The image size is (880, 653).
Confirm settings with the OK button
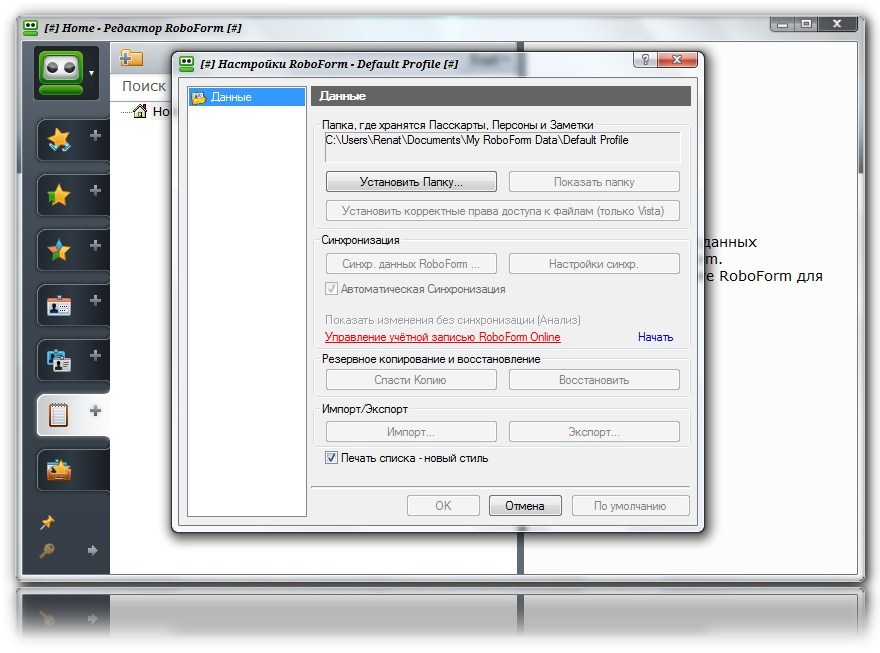tap(443, 505)
